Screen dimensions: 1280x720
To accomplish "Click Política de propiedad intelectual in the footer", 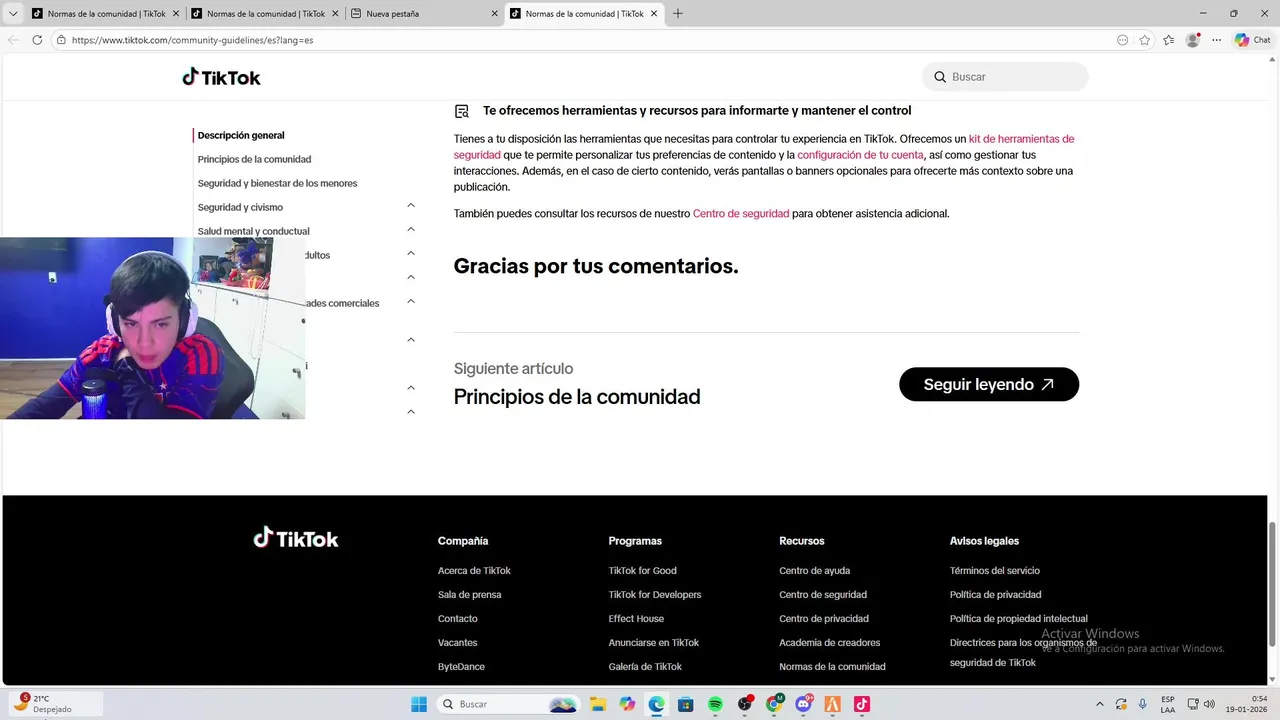I will point(1019,619).
